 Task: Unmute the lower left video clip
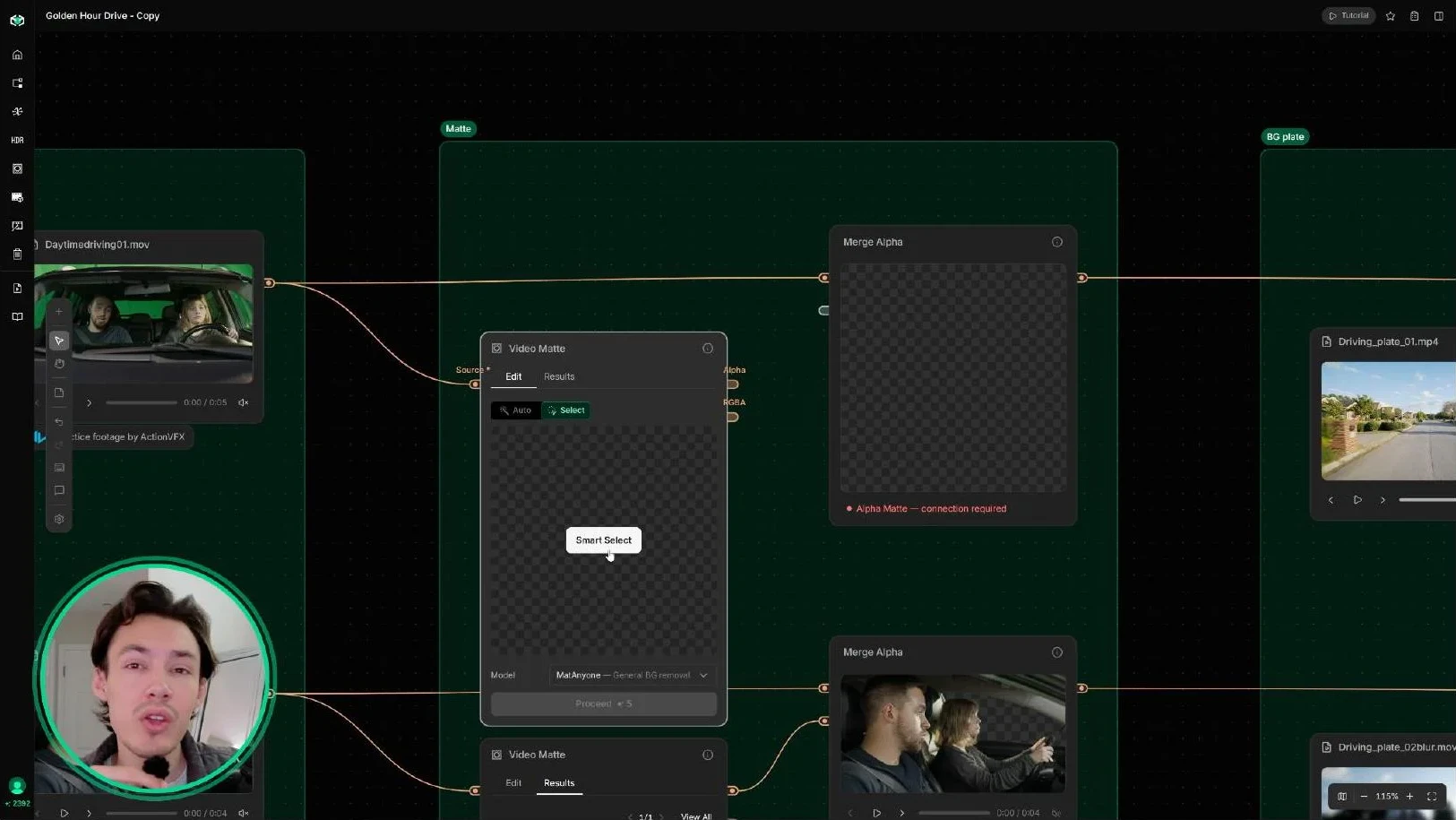click(243, 813)
